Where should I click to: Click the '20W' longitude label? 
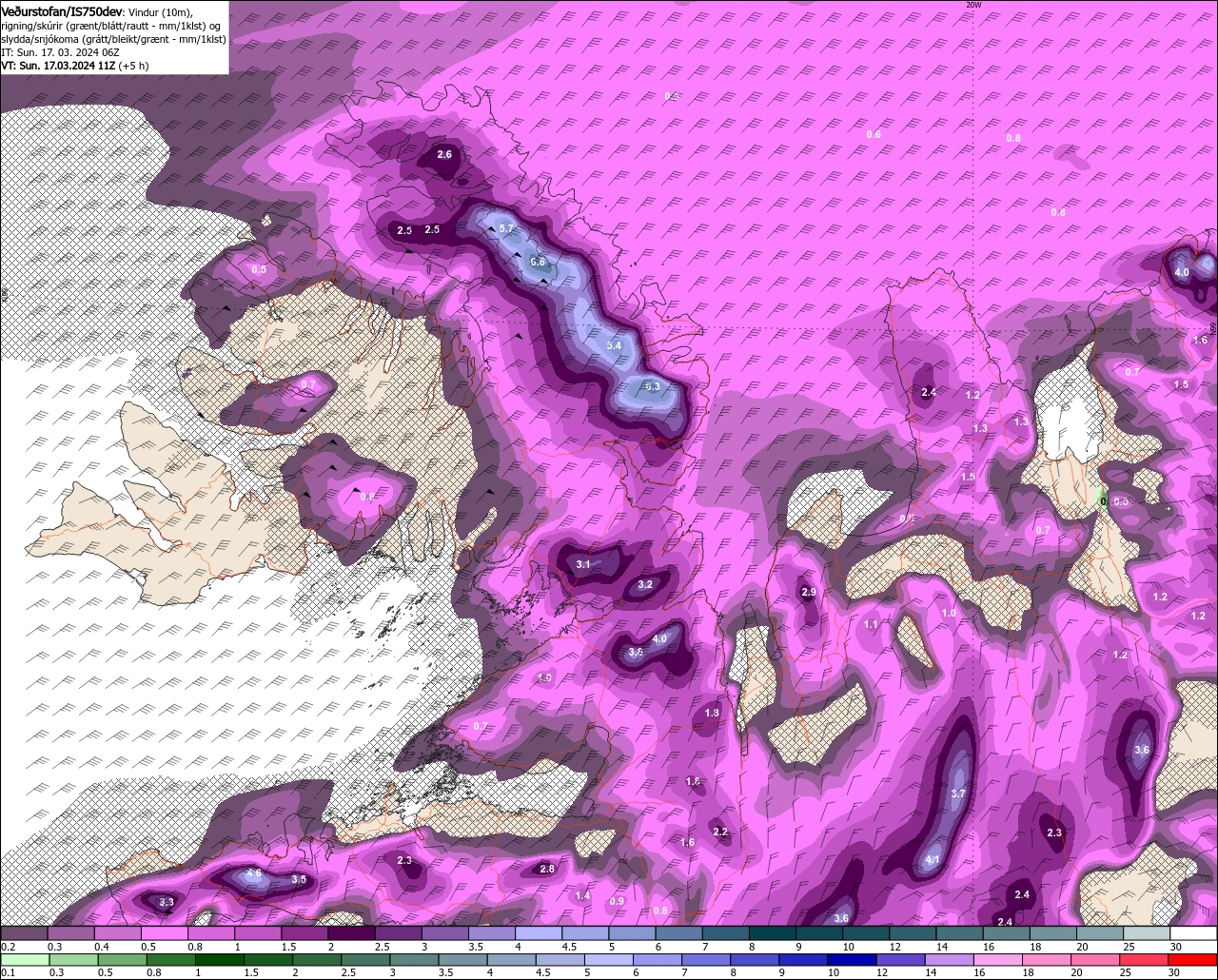click(972, 5)
